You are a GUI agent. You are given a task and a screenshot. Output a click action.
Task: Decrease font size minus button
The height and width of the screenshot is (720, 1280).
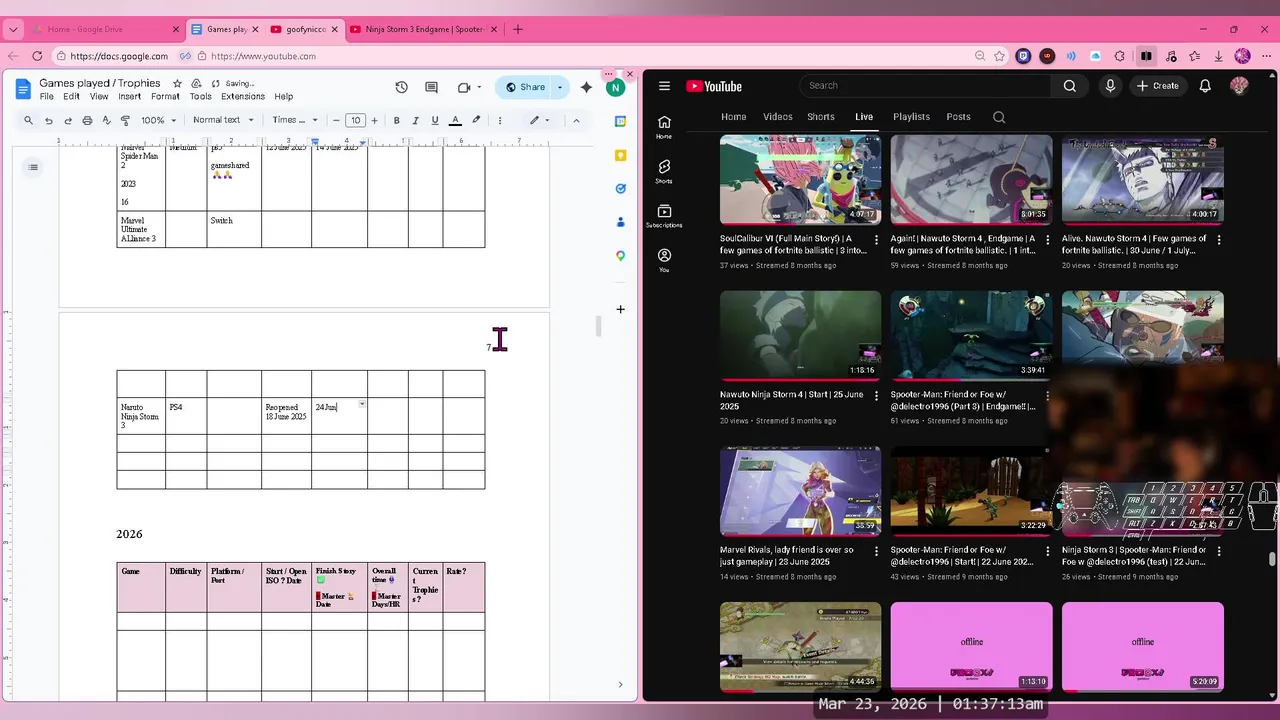(x=336, y=120)
